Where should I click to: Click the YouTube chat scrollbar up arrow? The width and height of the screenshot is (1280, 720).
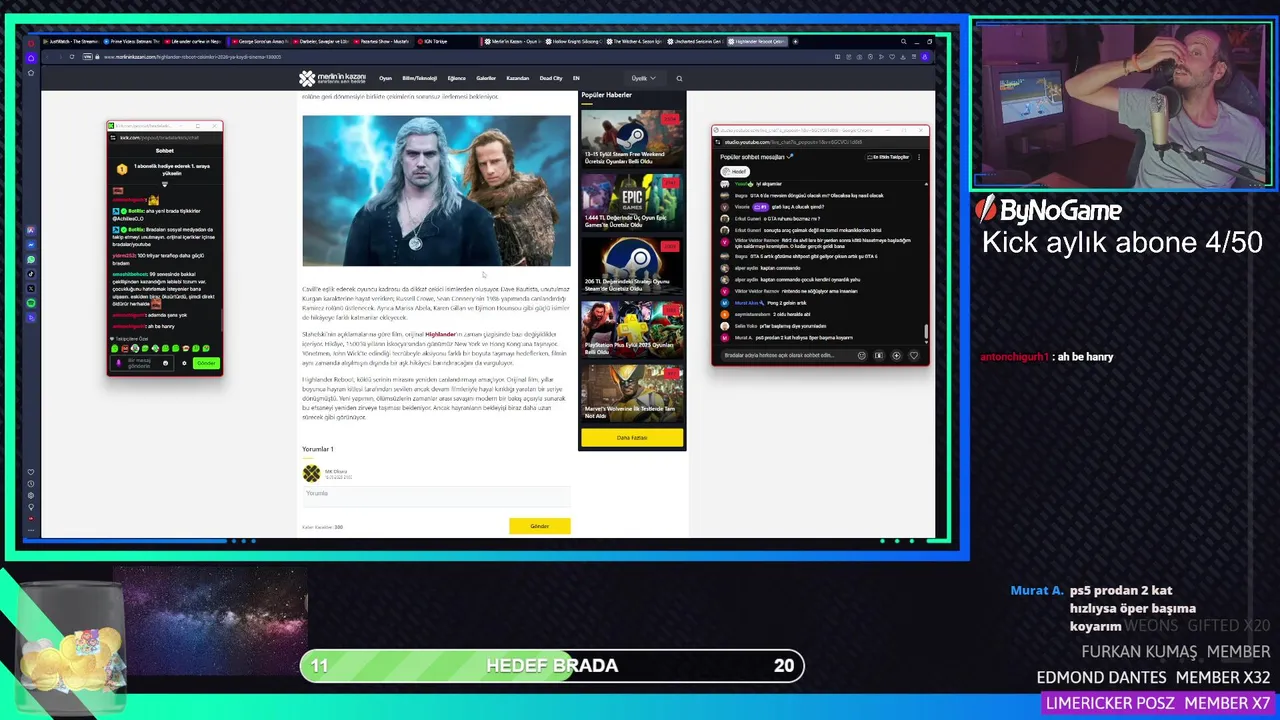pyautogui.click(x=926, y=184)
